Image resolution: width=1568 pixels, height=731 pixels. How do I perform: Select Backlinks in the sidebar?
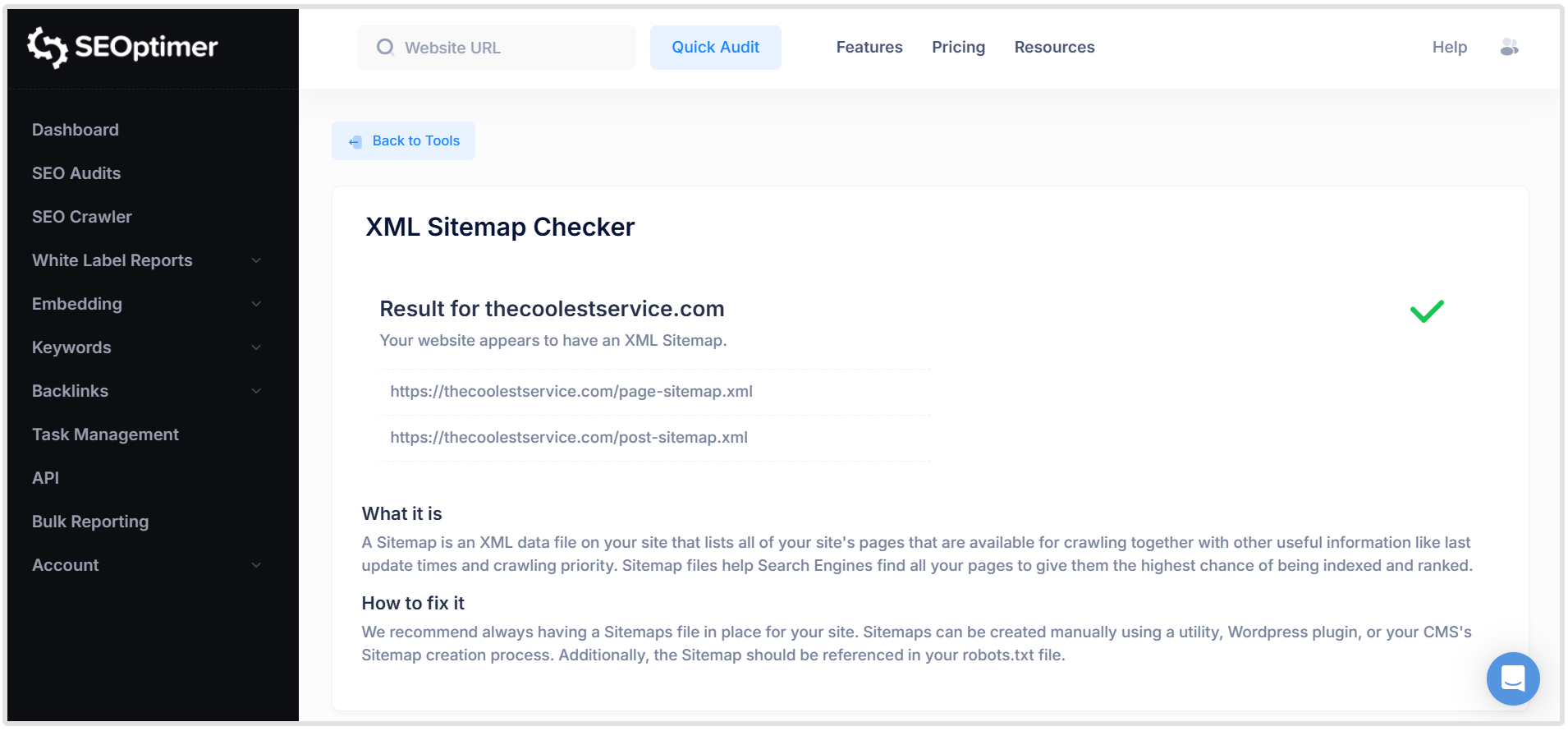71,391
